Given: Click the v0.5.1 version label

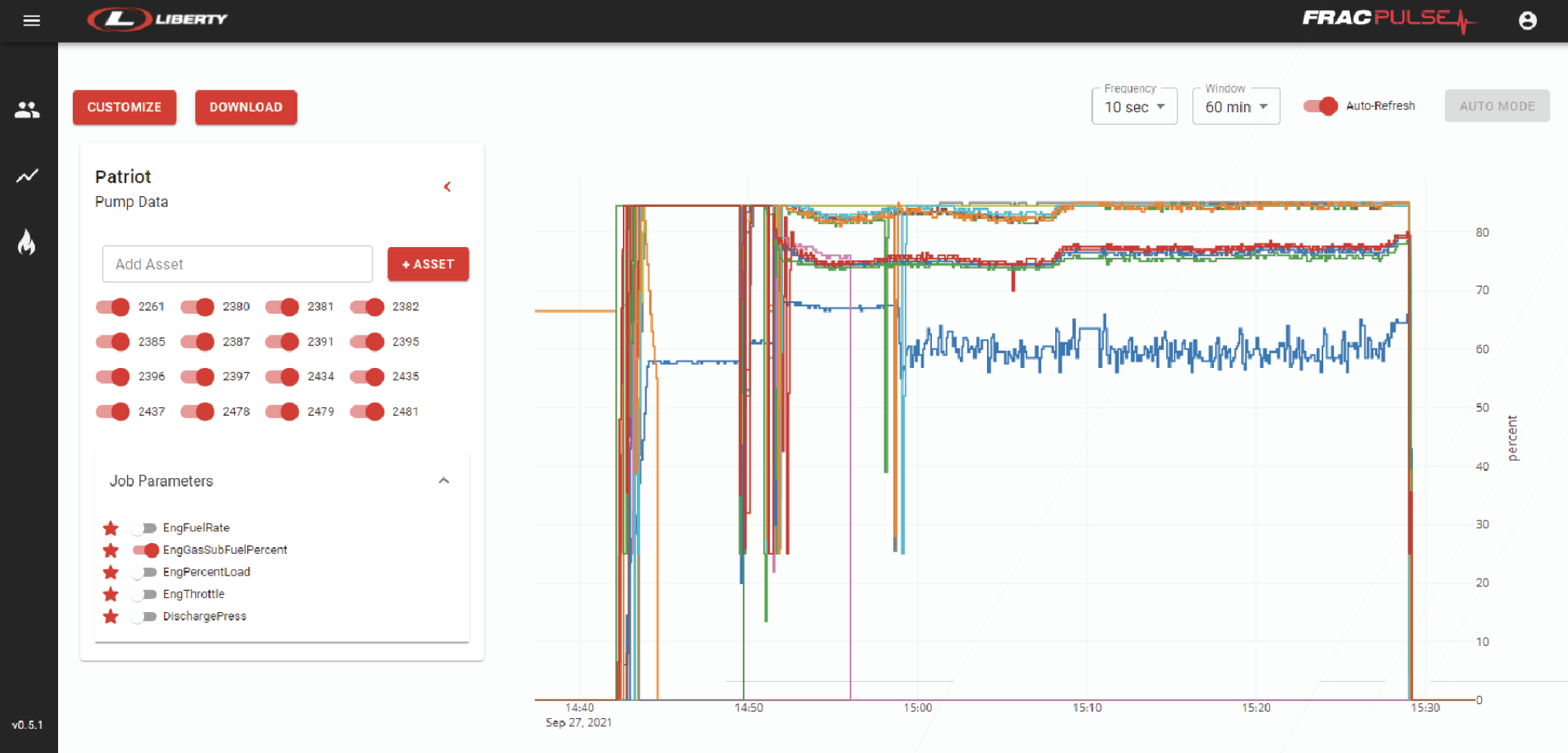Looking at the screenshot, I should [x=27, y=725].
